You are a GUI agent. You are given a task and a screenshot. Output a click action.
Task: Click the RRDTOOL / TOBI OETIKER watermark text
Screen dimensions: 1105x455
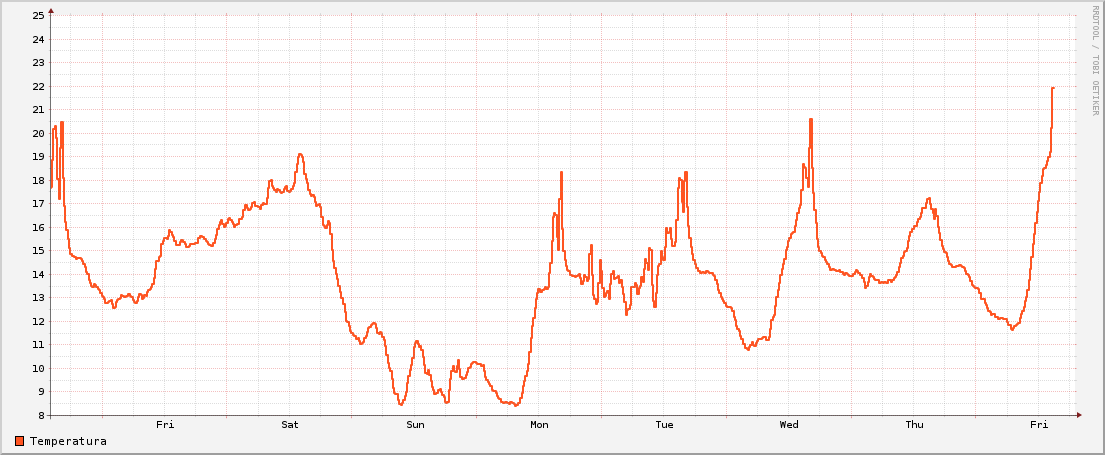(x=1095, y=60)
